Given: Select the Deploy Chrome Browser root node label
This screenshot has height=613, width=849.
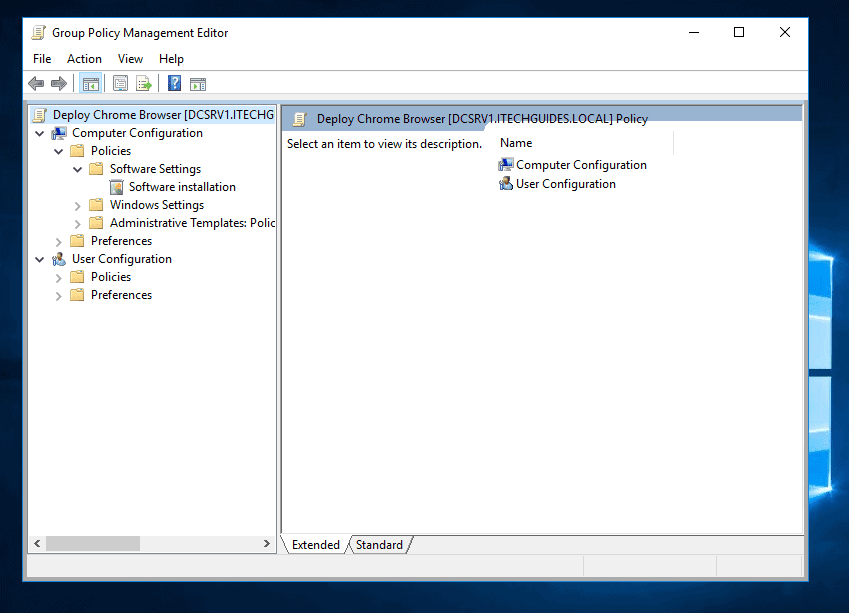Looking at the screenshot, I should click(x=164, y=115).
